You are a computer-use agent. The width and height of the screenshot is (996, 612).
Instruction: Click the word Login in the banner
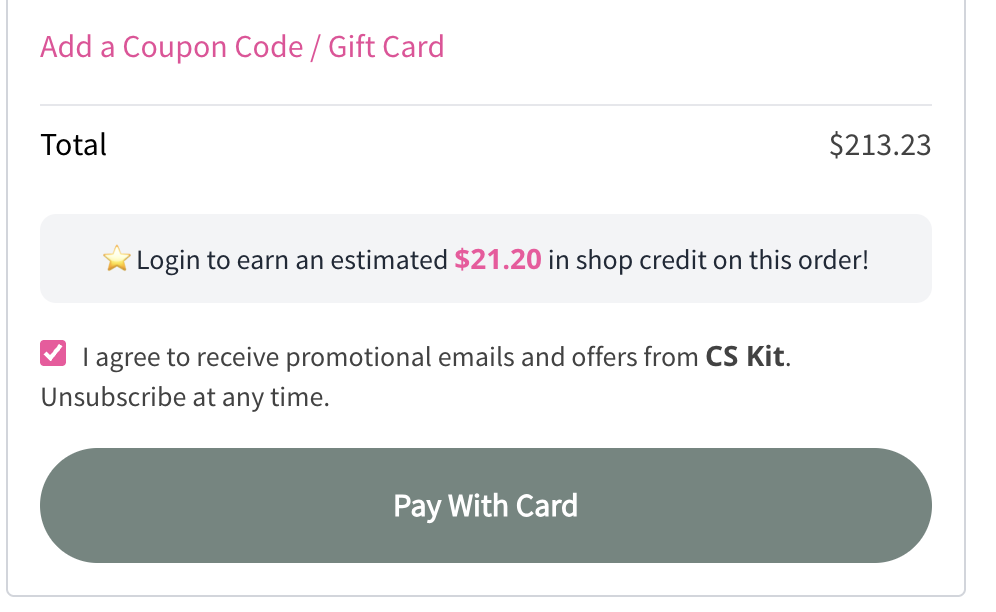click(169, 261)
